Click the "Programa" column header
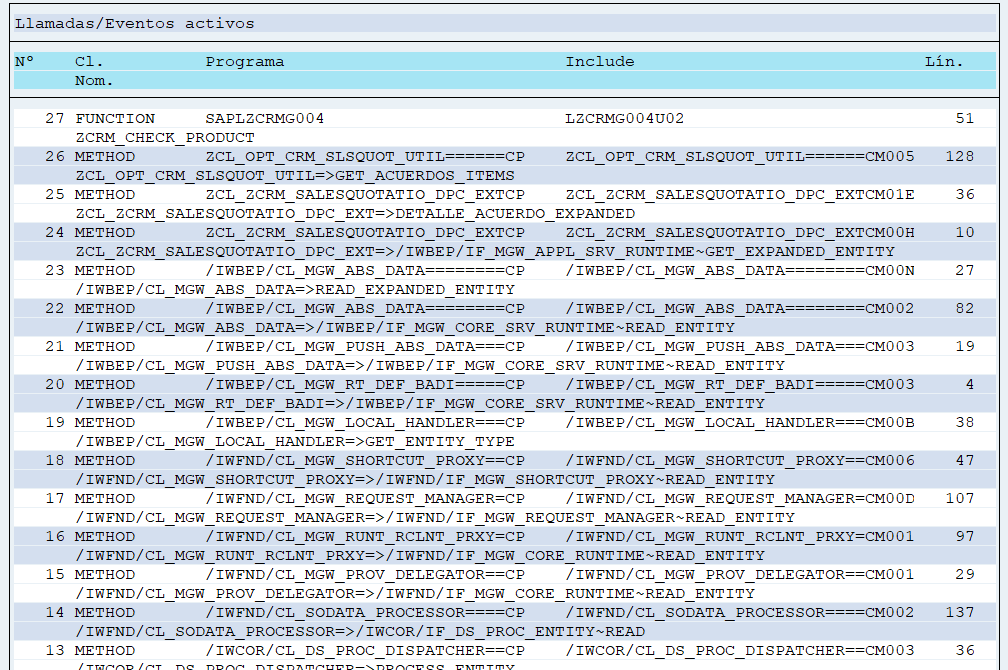The image size is (1008, 670). pyautogui.click(x=244, y=62)
